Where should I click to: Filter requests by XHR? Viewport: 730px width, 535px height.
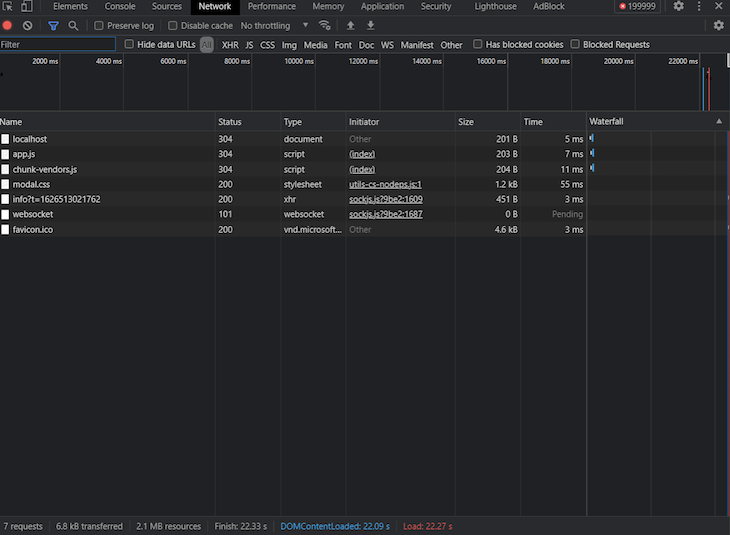(230, 45)
